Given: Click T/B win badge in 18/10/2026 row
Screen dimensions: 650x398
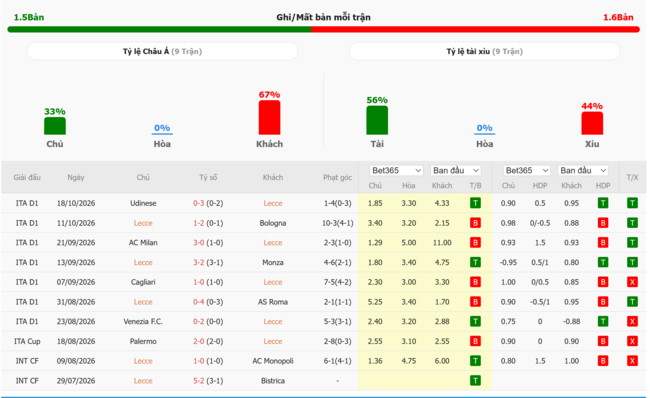Looking at the screenshot, I should coord(475,203).
